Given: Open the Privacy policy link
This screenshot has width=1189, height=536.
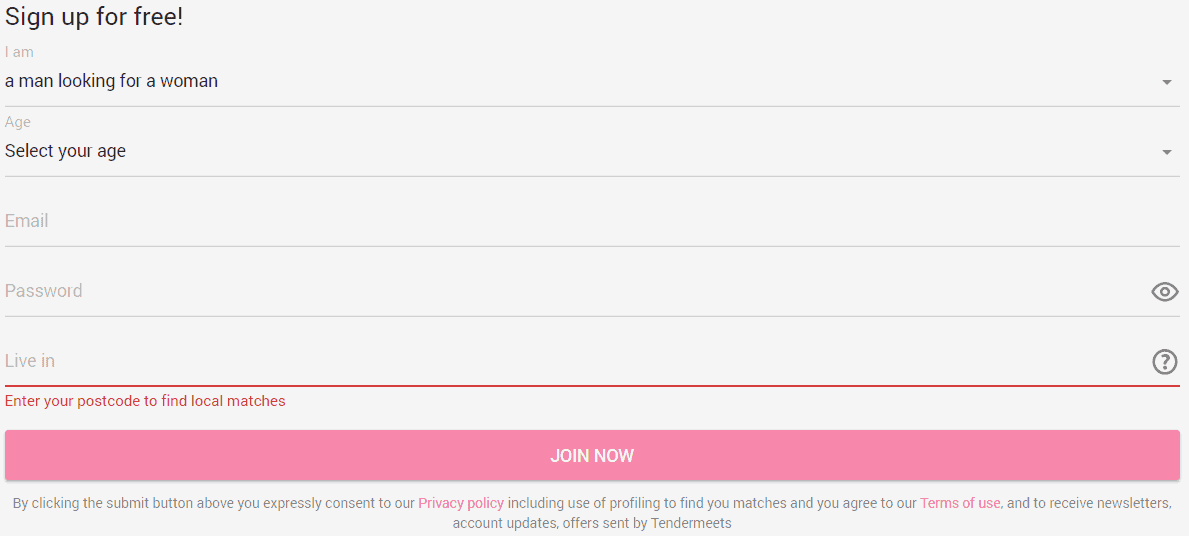Looking at the screenshot, I should tap(461, 503).
